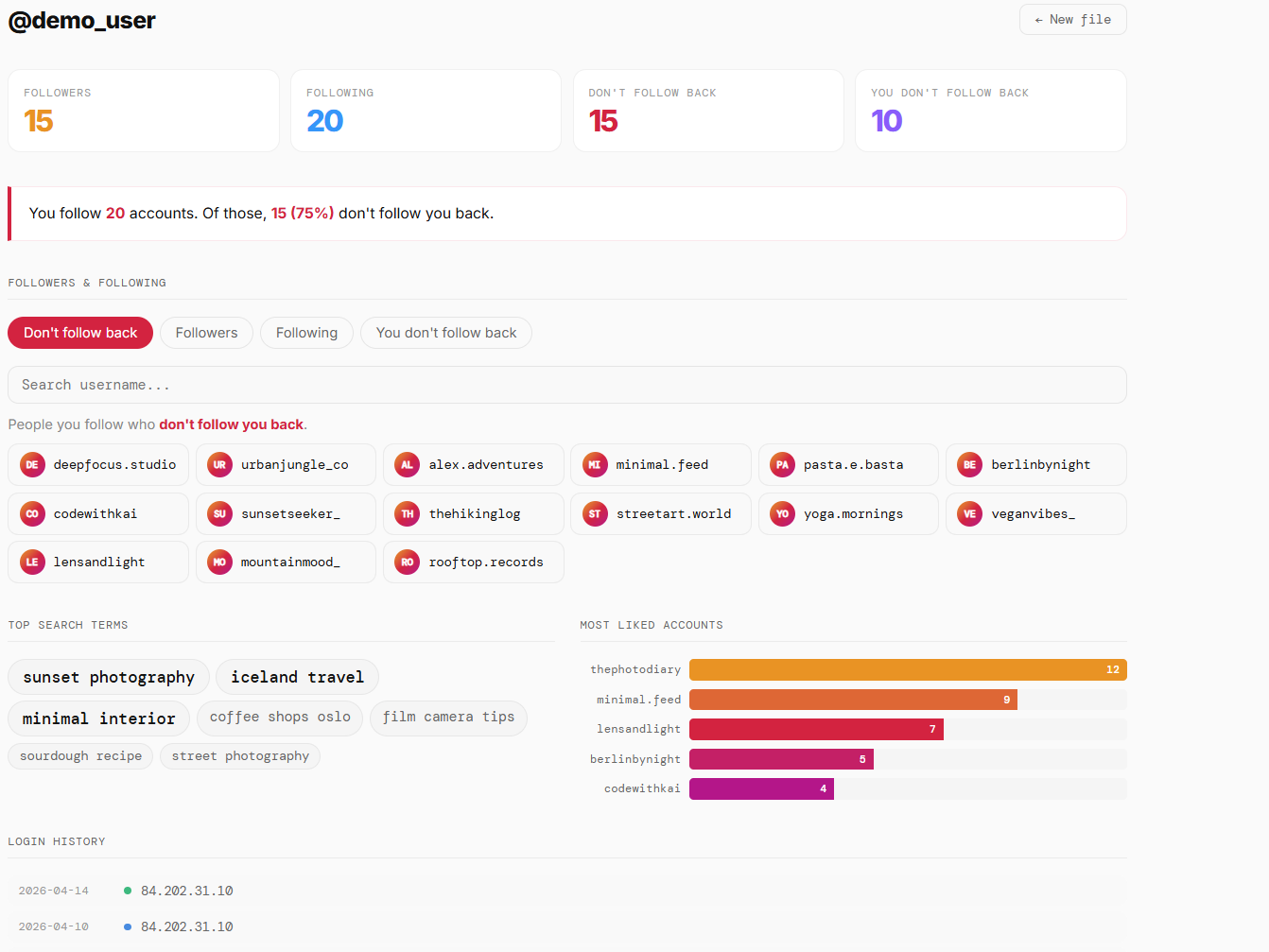Image resolution: width=1269 pixels, height=952 pixels.
Task: Click the street photography search term
Action: coord(240,756)
